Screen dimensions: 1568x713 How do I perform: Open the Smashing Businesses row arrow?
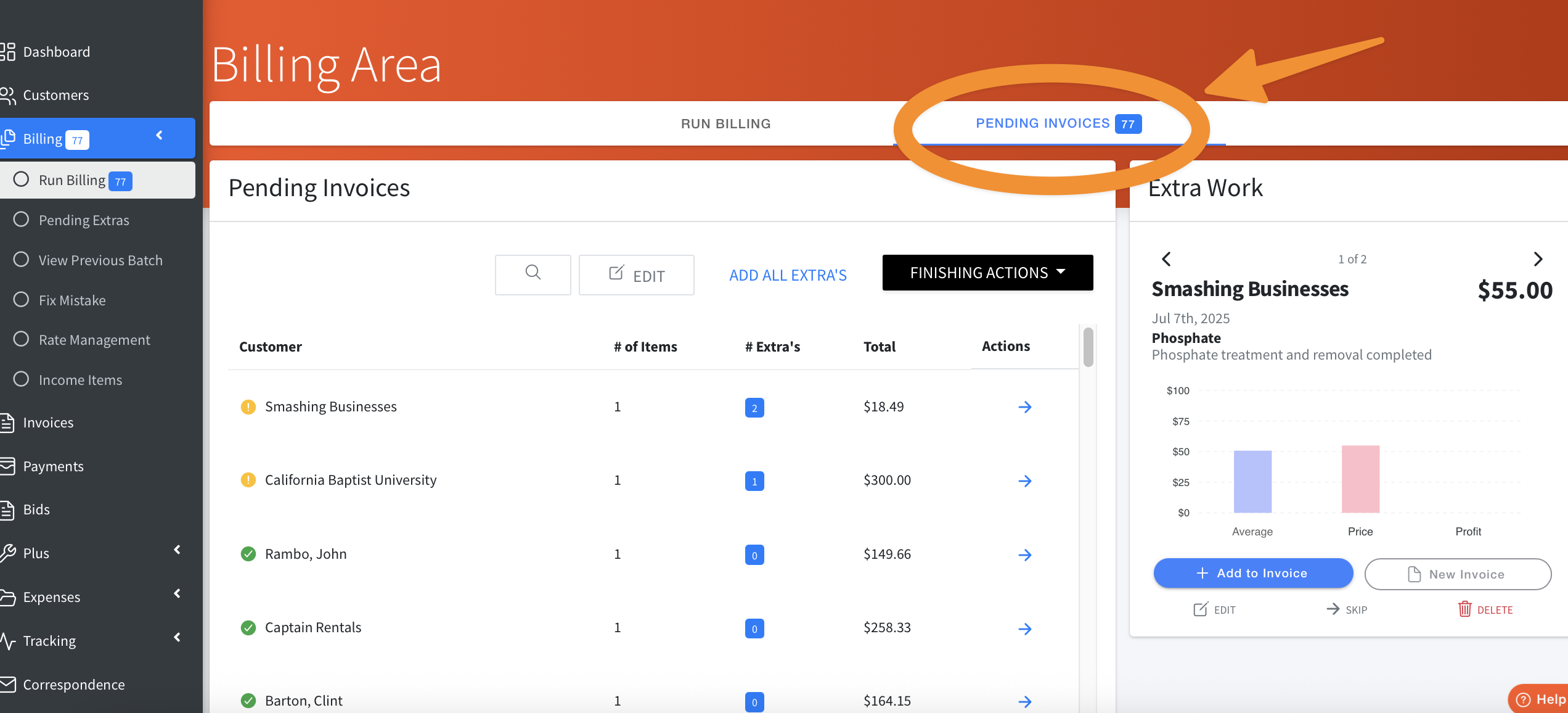point(1024,407)
